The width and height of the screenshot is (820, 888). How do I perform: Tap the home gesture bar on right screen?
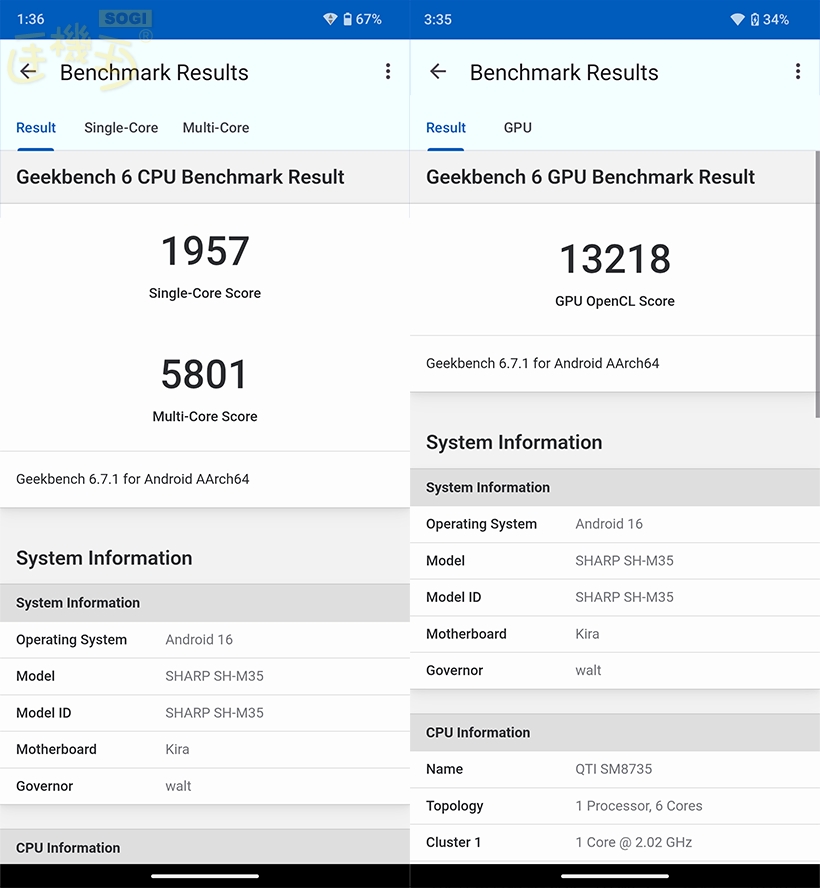(x=615, y=876)
